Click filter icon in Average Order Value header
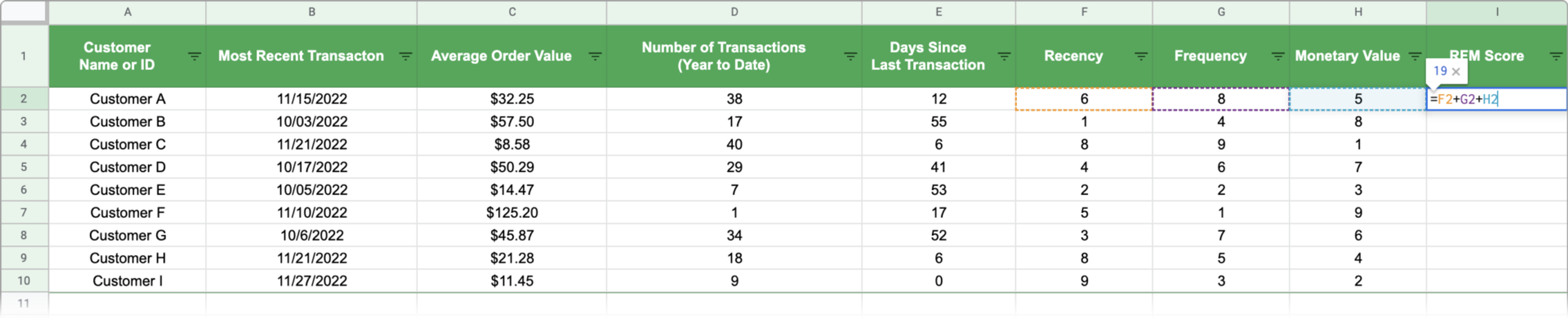 coord(595,56)
